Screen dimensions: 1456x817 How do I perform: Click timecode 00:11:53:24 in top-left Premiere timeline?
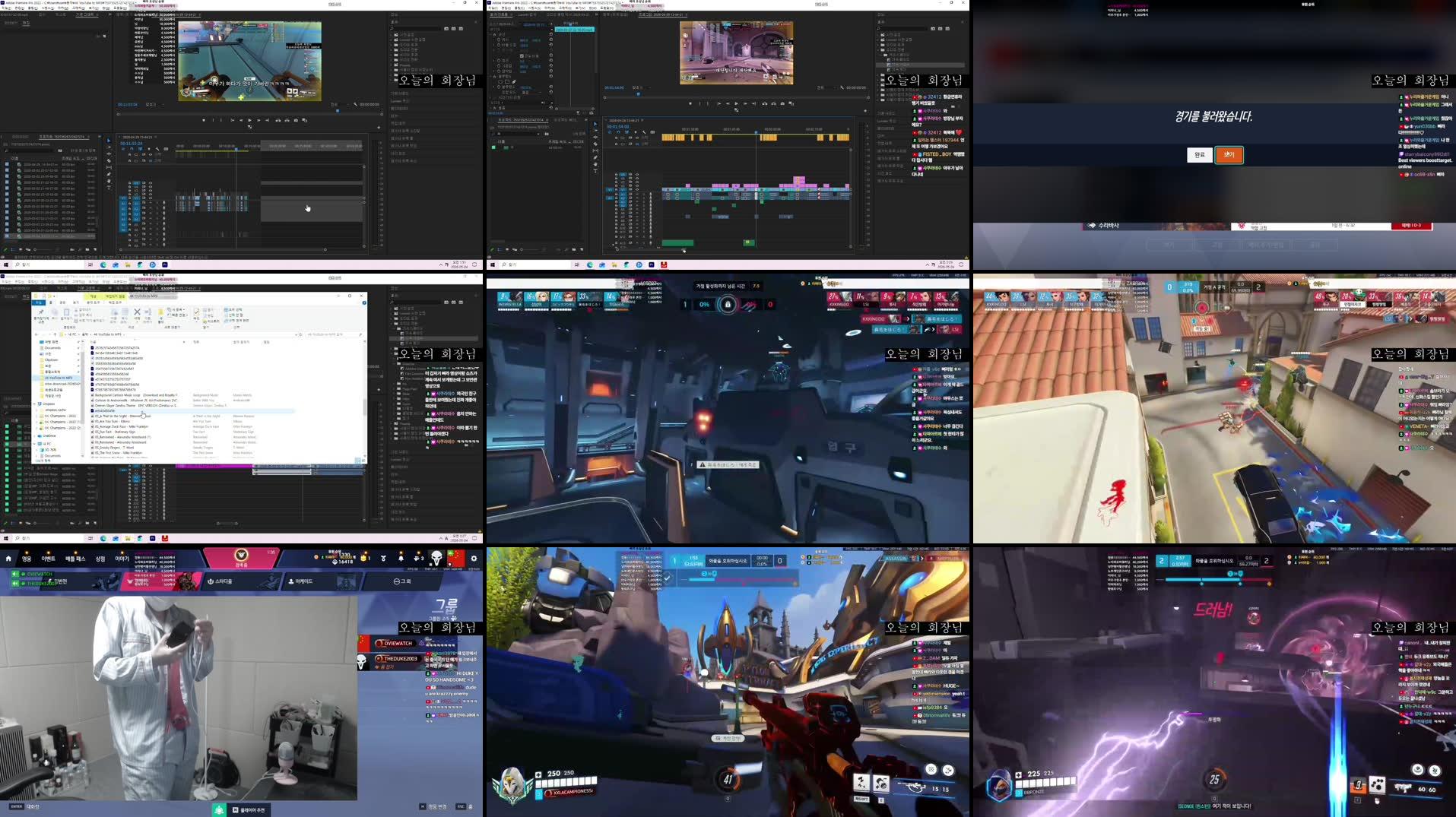(132, 144)
